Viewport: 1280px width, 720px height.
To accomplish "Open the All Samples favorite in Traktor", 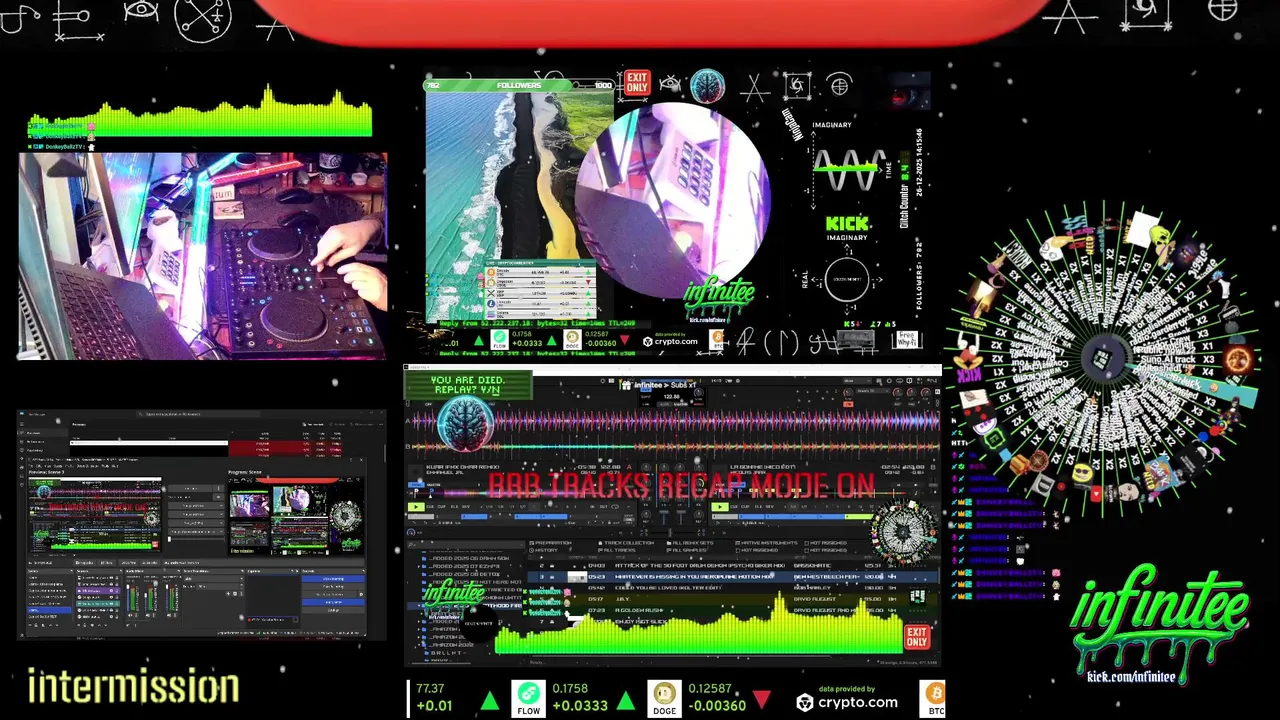I will click(x=686, y=550).
